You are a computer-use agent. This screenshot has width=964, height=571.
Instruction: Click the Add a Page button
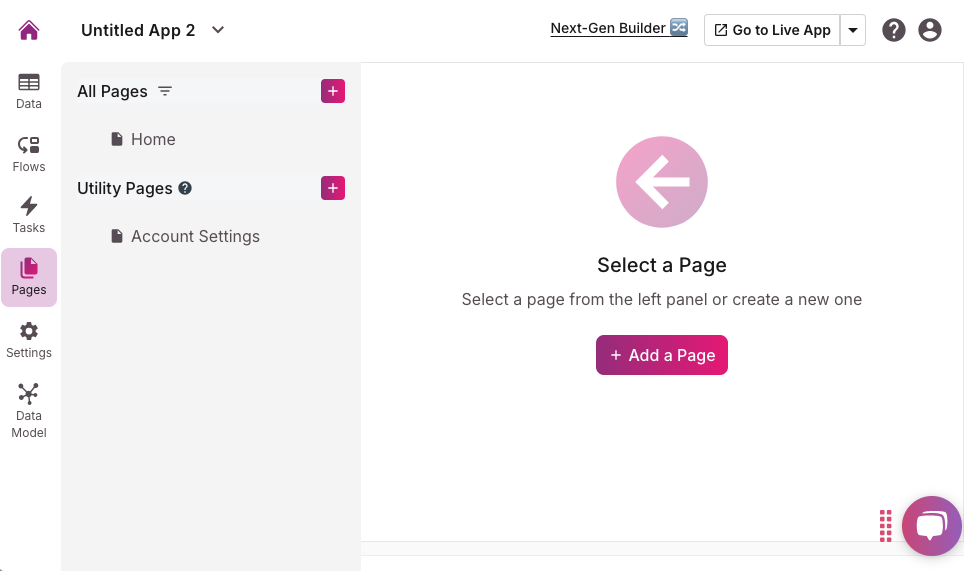(x=662, y=355)
